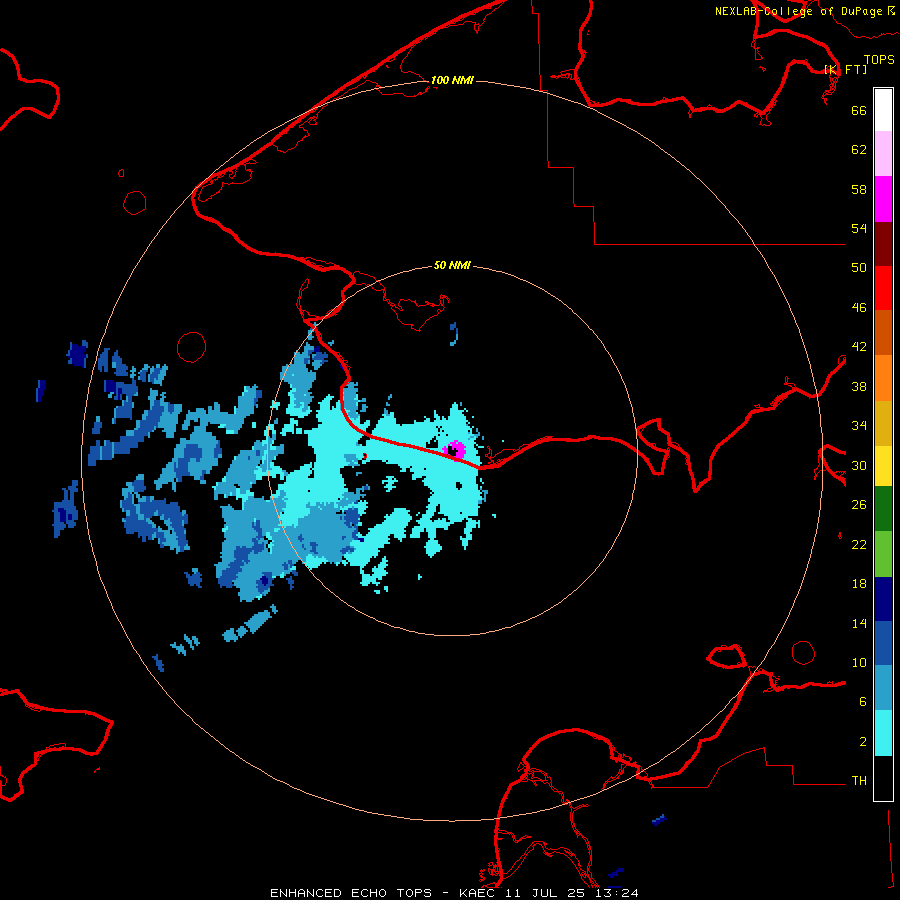Viewport: 900px width, 900px height.
Task: Click the medium blue 10 kft swatch
Action: (883, 643)
